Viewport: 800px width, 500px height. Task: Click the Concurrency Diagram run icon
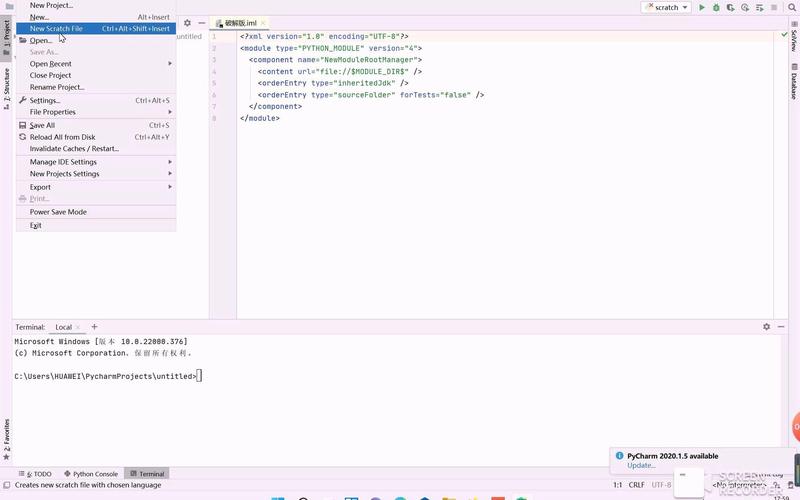(x=760, y=8)
